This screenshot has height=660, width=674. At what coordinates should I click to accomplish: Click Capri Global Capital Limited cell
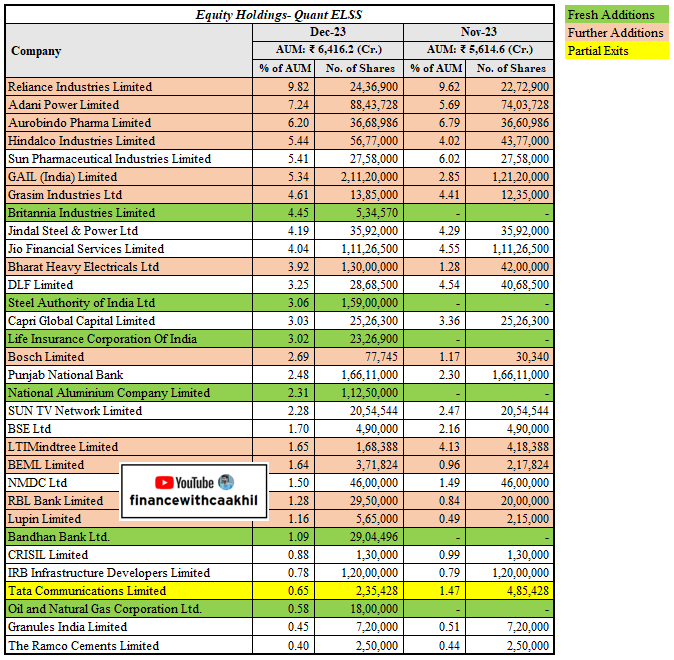tap(129, 321)
